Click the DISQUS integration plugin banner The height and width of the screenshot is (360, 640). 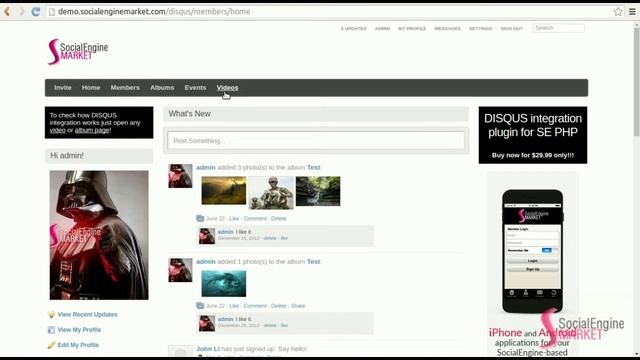(533, 135)
